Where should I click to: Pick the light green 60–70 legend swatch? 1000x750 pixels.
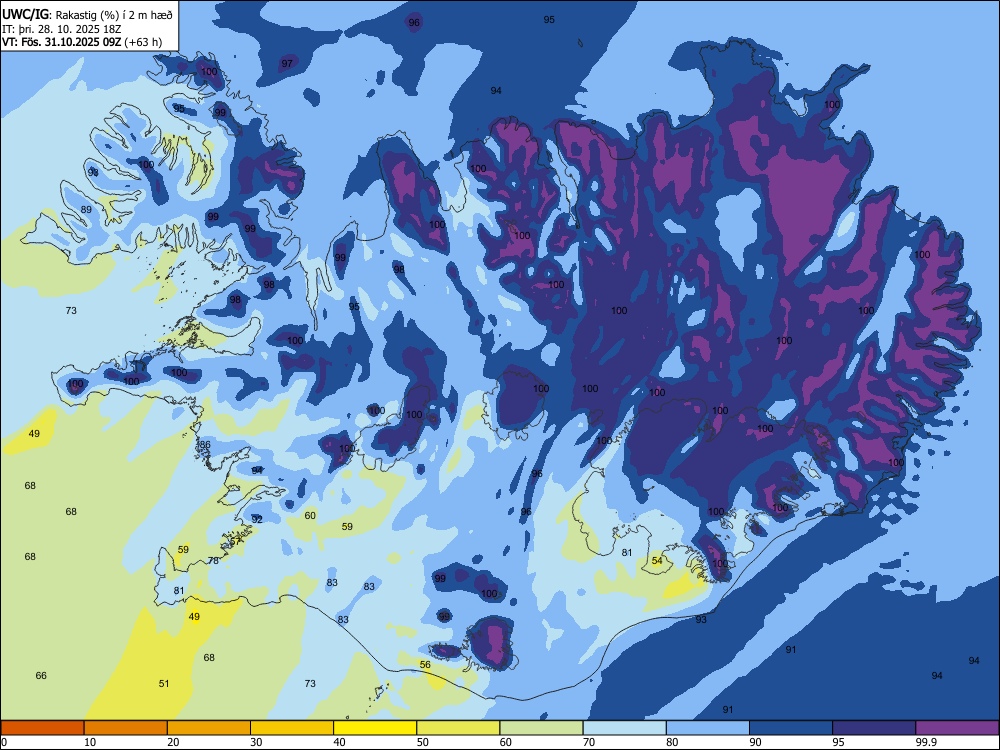point(541,728)
